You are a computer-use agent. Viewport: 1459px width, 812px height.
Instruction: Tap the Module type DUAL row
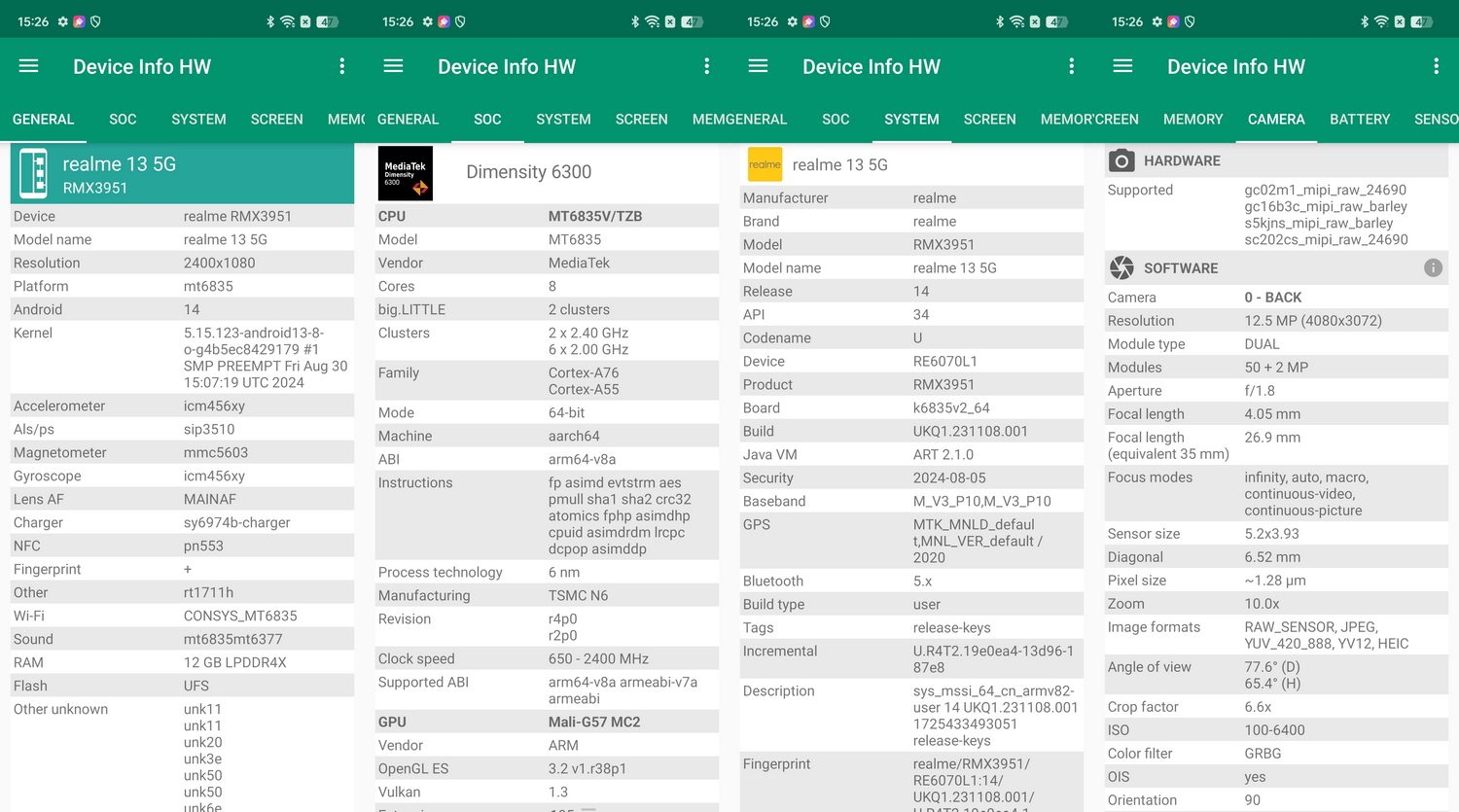coord(1276,344)
